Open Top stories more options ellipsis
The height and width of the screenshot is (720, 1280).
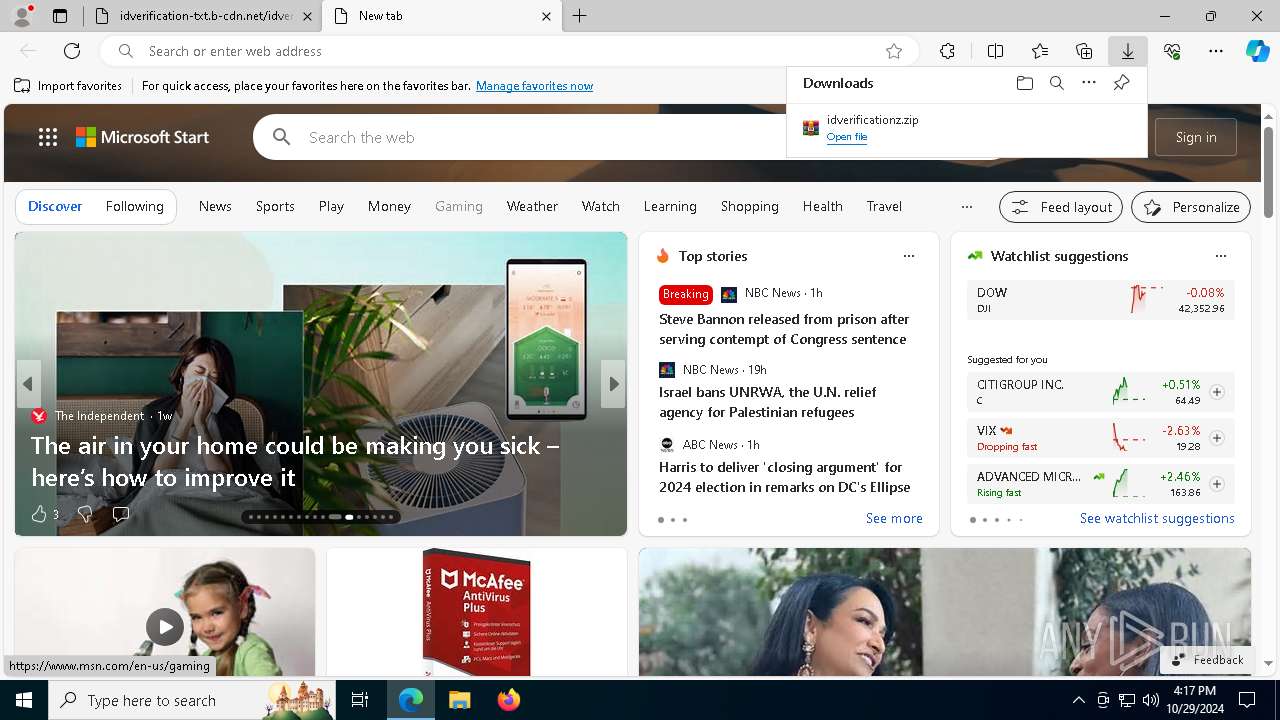[909, 256]
